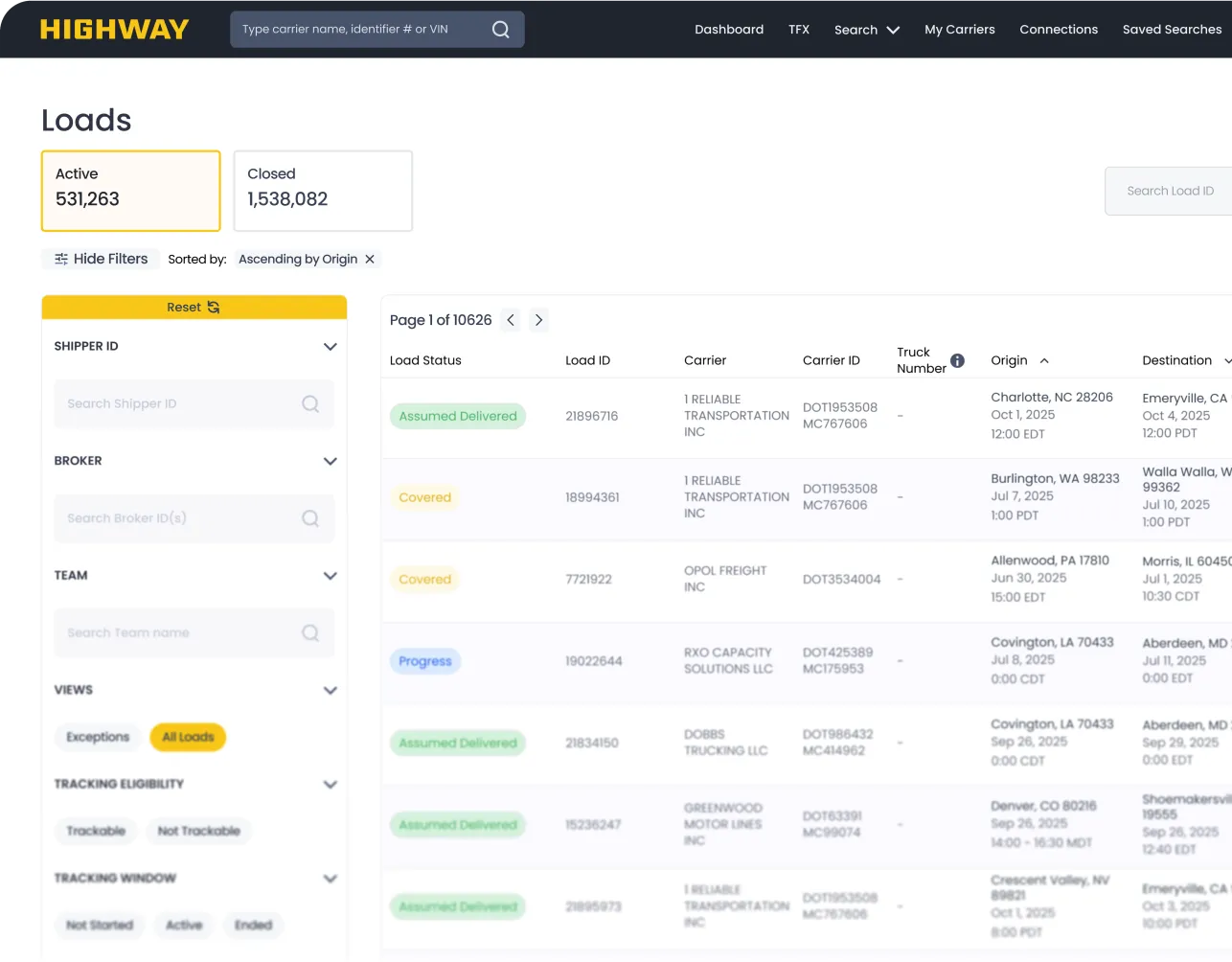Go to previous page of loads
1232x962 pixels.
[511, 320]
